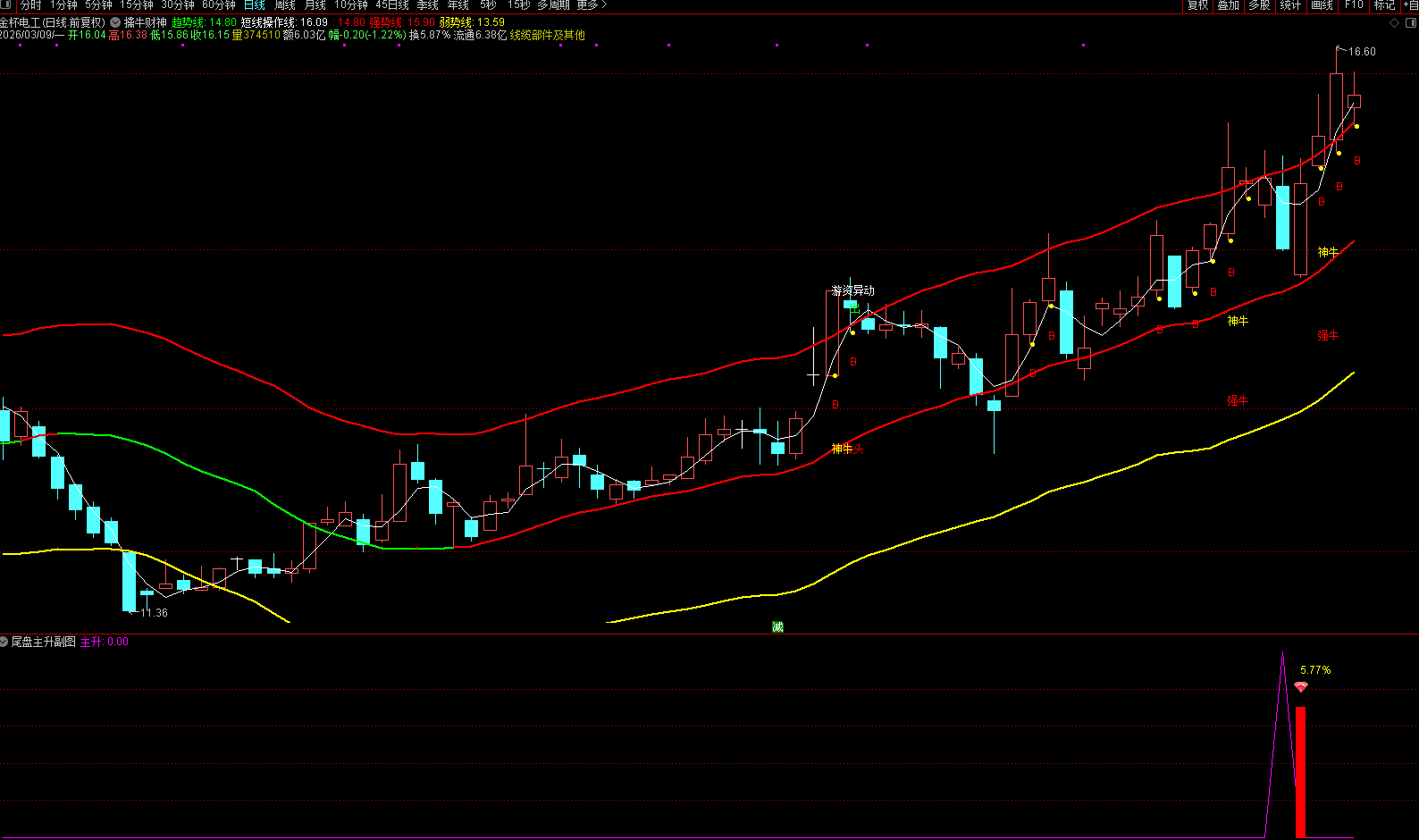
Task: Expand the 尾盘主升副图 indicator dropdown arrow
Action: click(x=4, y=642)
